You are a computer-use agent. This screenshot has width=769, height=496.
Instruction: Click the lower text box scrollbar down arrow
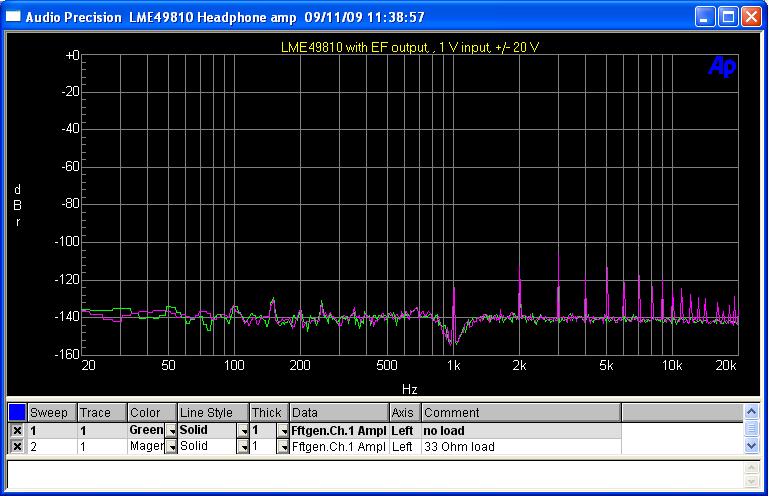[x=751, y=482]
